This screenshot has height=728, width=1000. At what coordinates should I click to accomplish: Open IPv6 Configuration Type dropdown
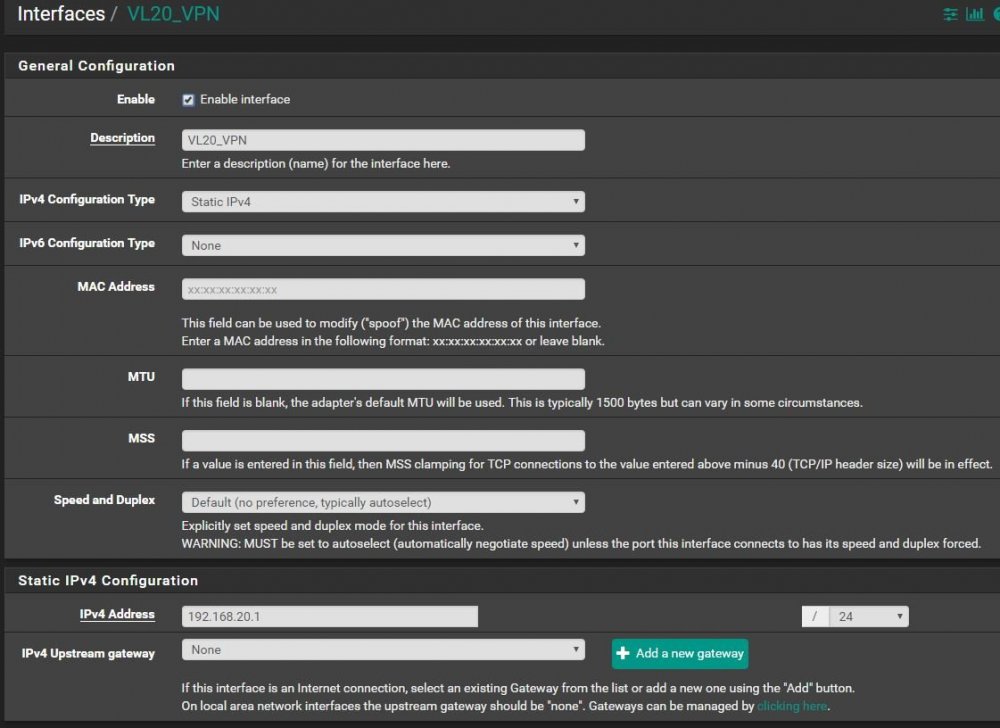[x=383, y=245]
